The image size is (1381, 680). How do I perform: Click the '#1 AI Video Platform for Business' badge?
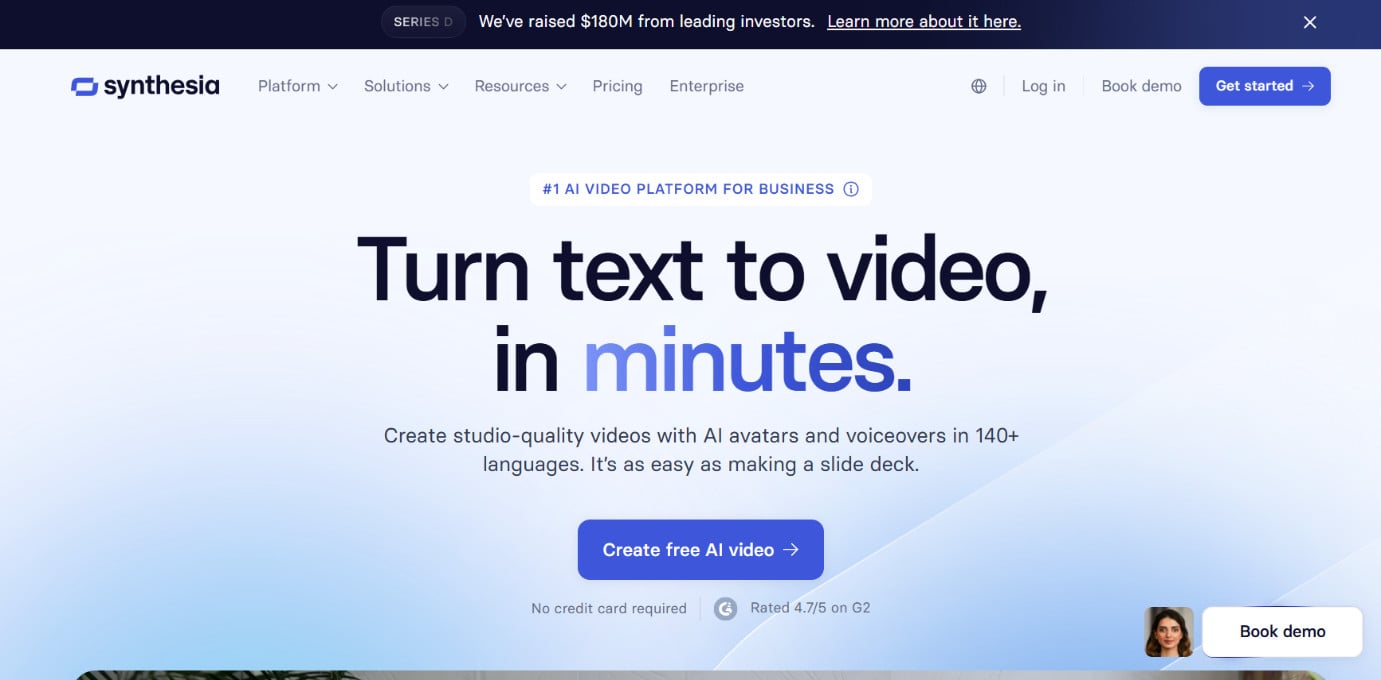[x=701, y=189]
